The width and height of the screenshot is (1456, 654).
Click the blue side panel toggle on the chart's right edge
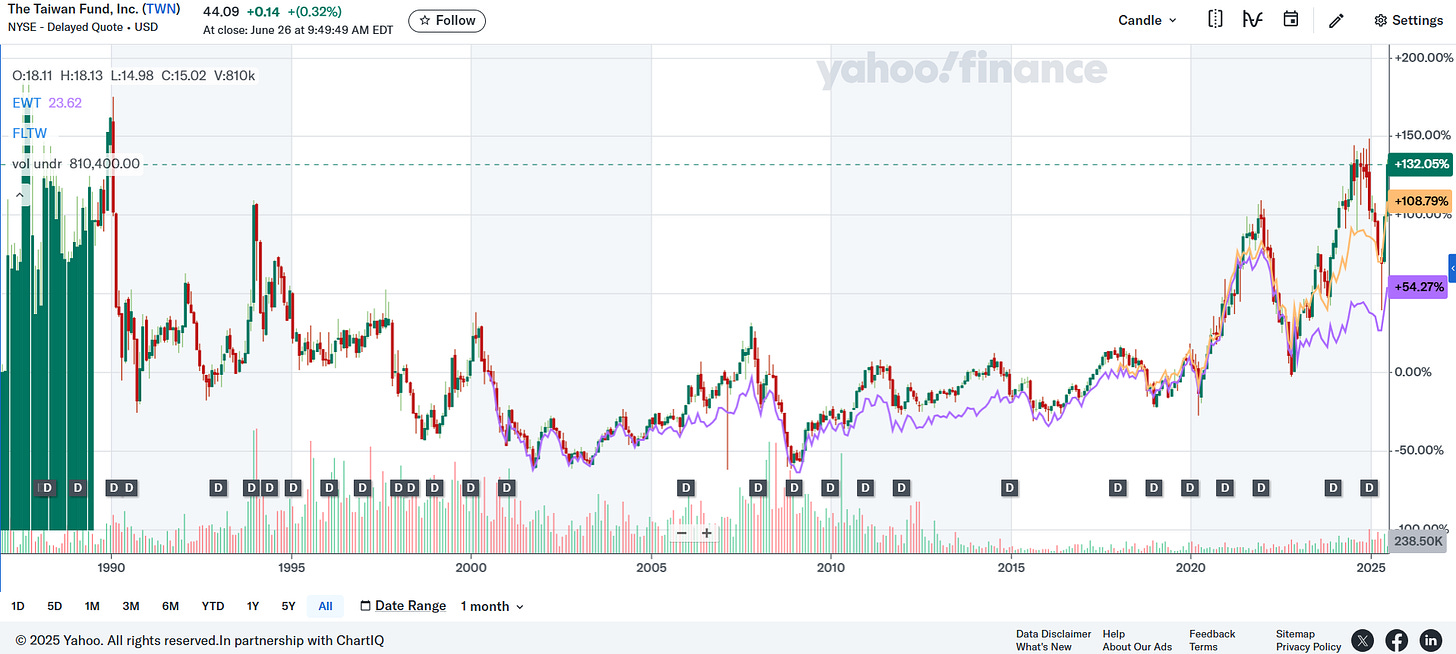click(x=1452, y=268)
